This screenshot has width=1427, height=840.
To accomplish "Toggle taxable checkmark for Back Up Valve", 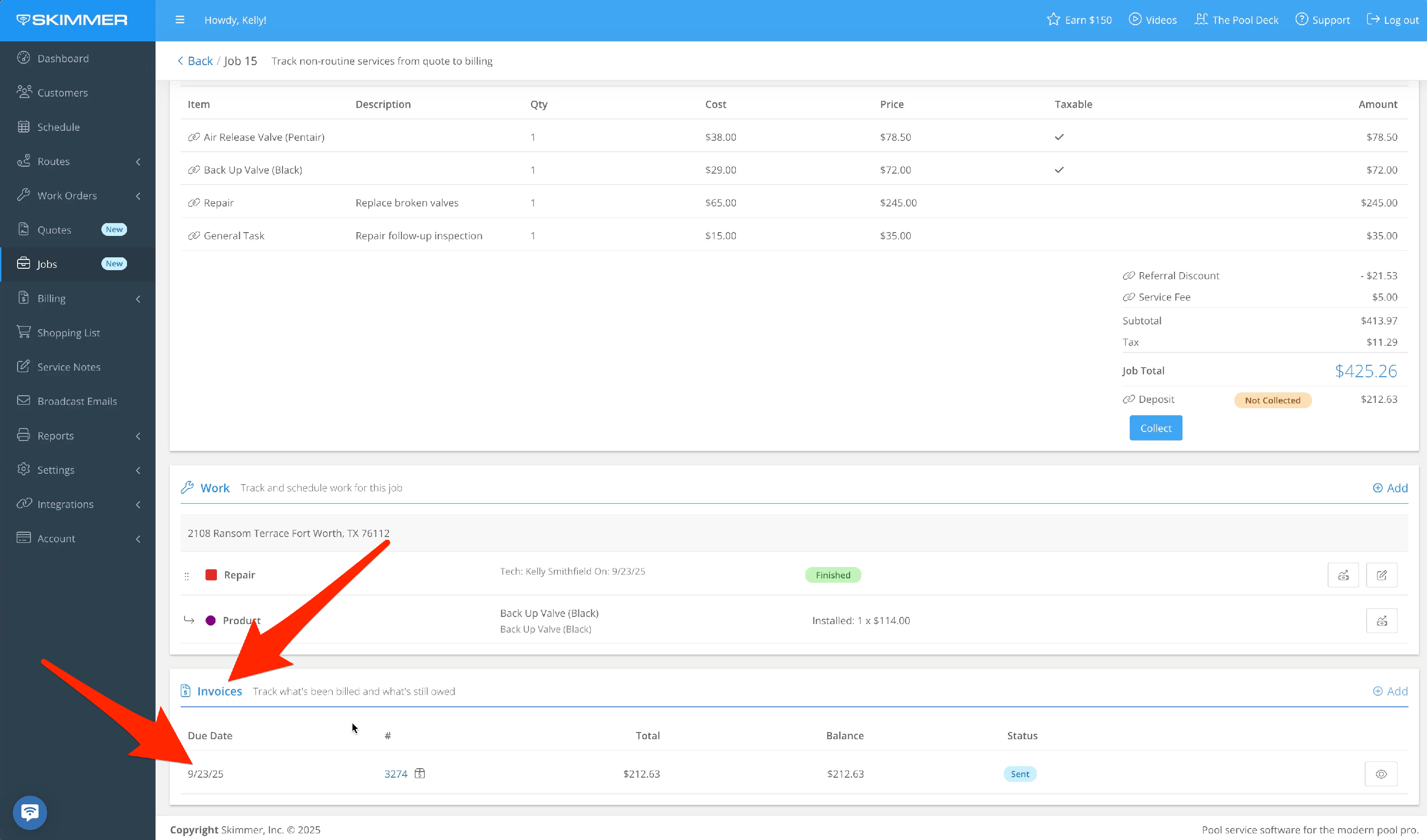I will 1059,170.
